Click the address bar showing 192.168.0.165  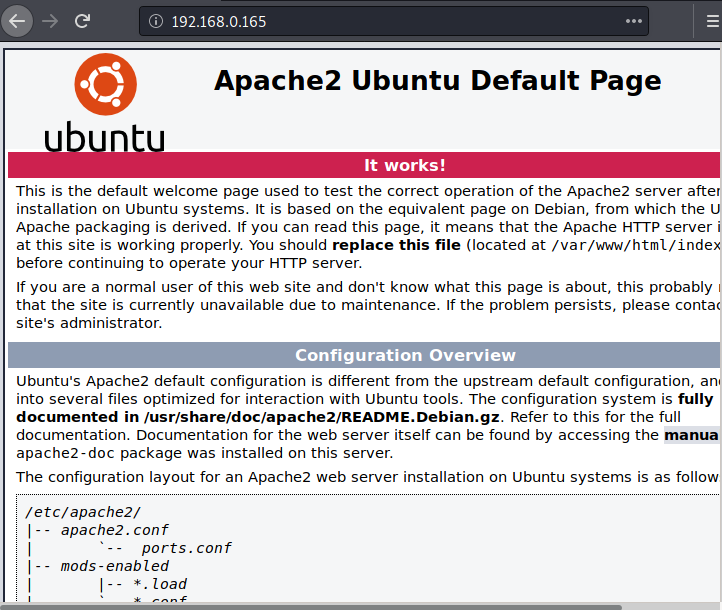click(x=394, y=21)
